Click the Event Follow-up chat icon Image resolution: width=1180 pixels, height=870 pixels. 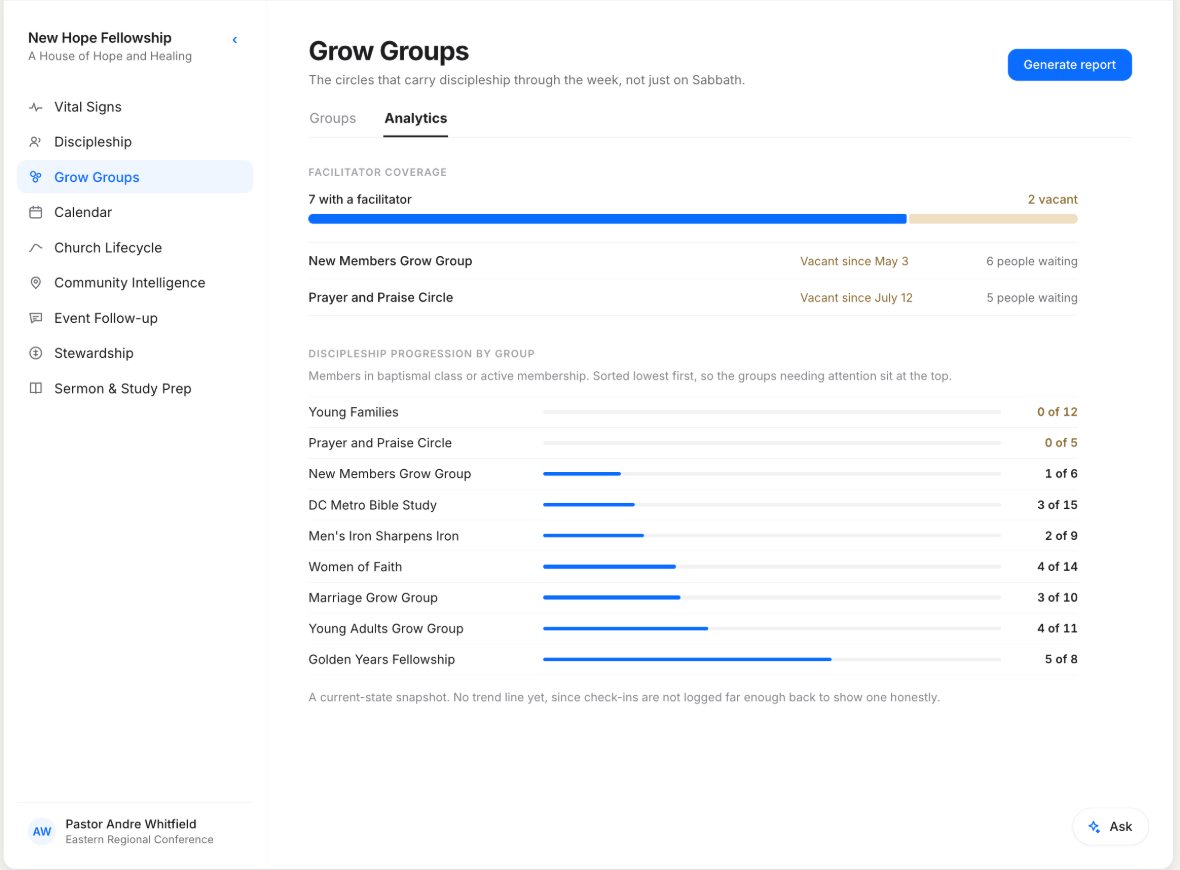[35, 318]
